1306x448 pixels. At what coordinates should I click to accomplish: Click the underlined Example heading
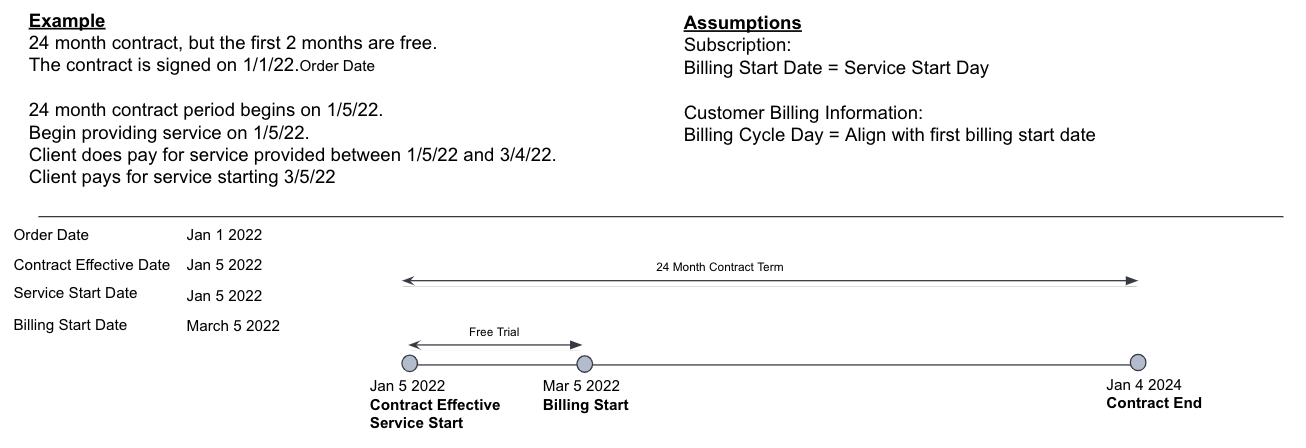tap(68, 22)
